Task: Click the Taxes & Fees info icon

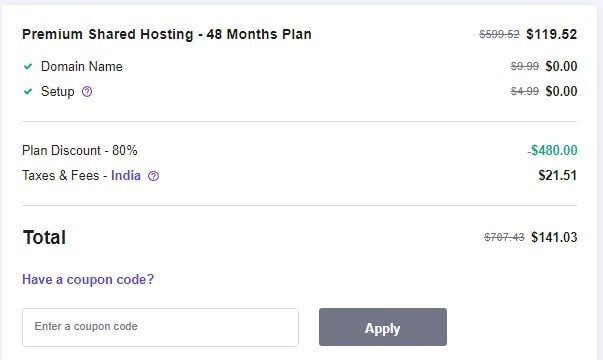Action: [153, 176]
